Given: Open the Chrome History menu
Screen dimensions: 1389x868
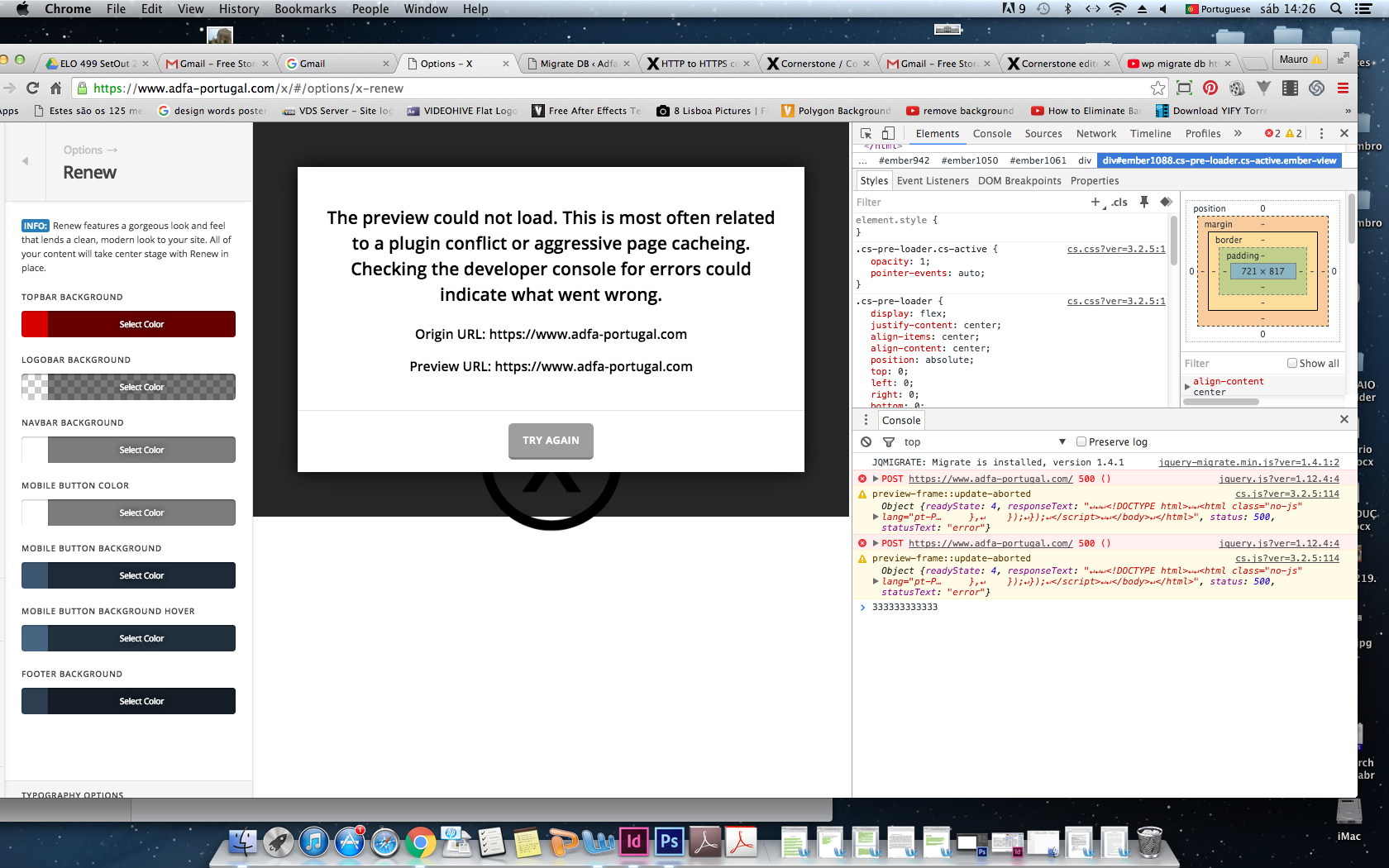Looking at the screenshot, I should (239, 9).
